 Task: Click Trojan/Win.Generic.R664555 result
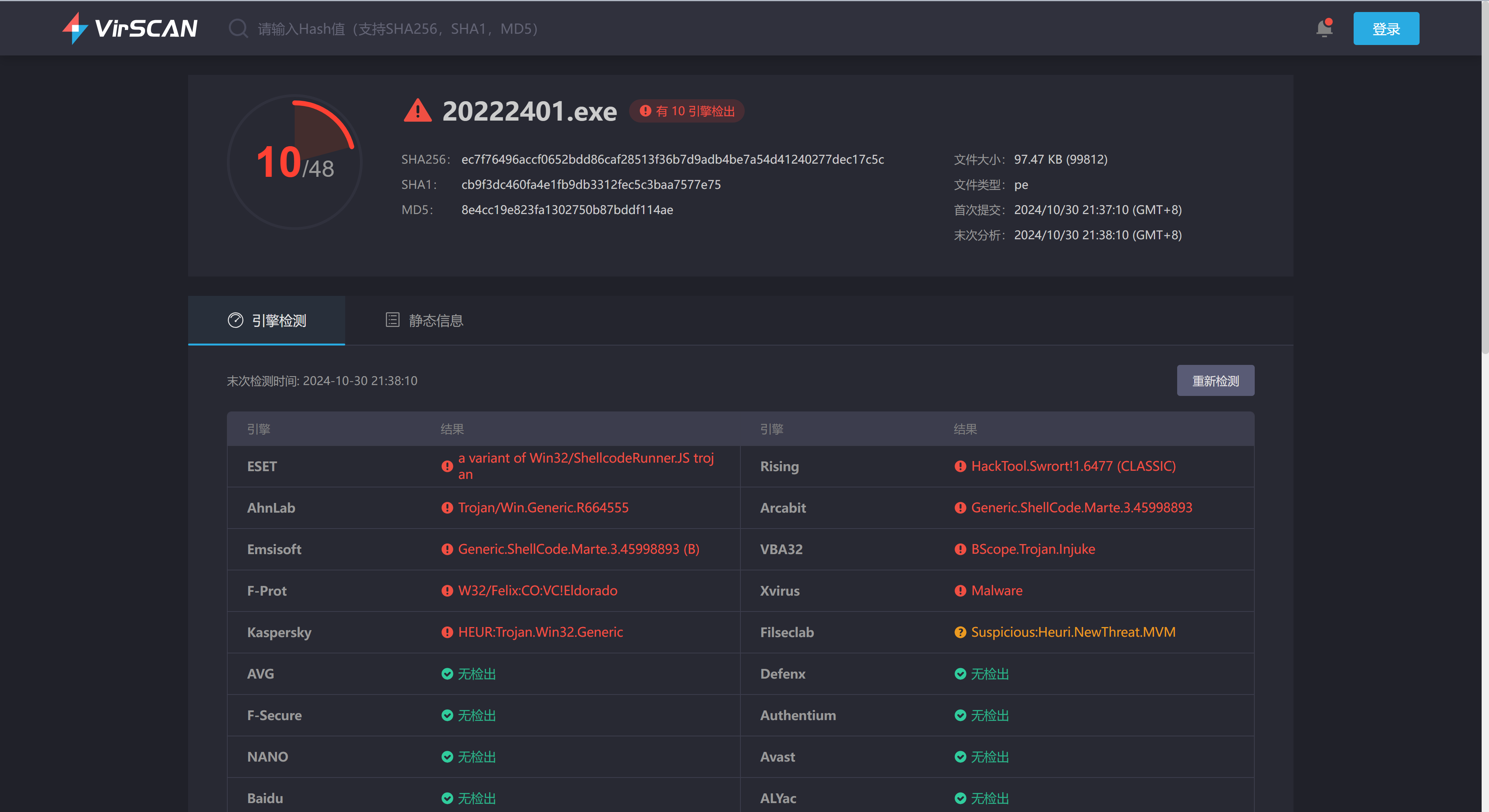[x=543, y=508]
